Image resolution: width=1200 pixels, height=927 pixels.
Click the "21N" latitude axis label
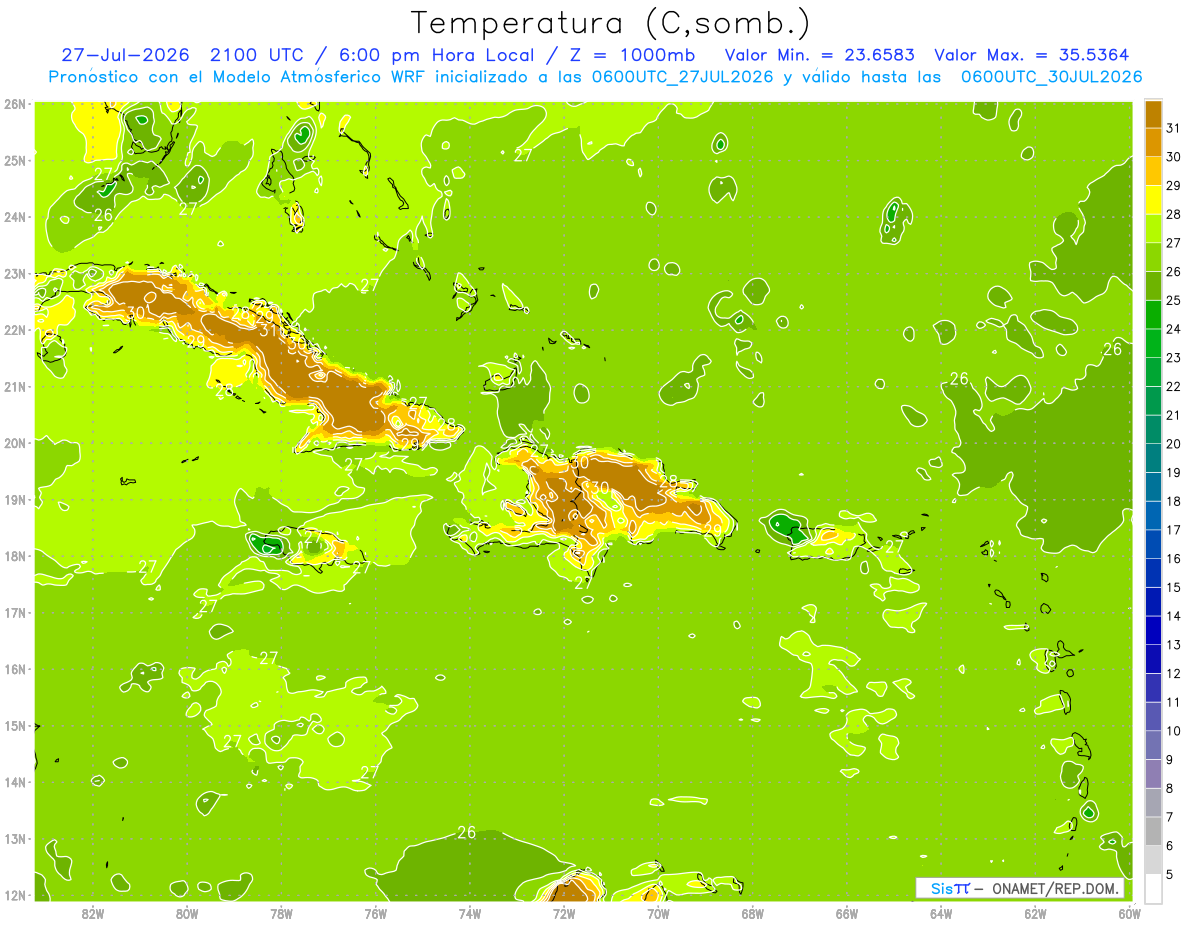pos(15,387)
